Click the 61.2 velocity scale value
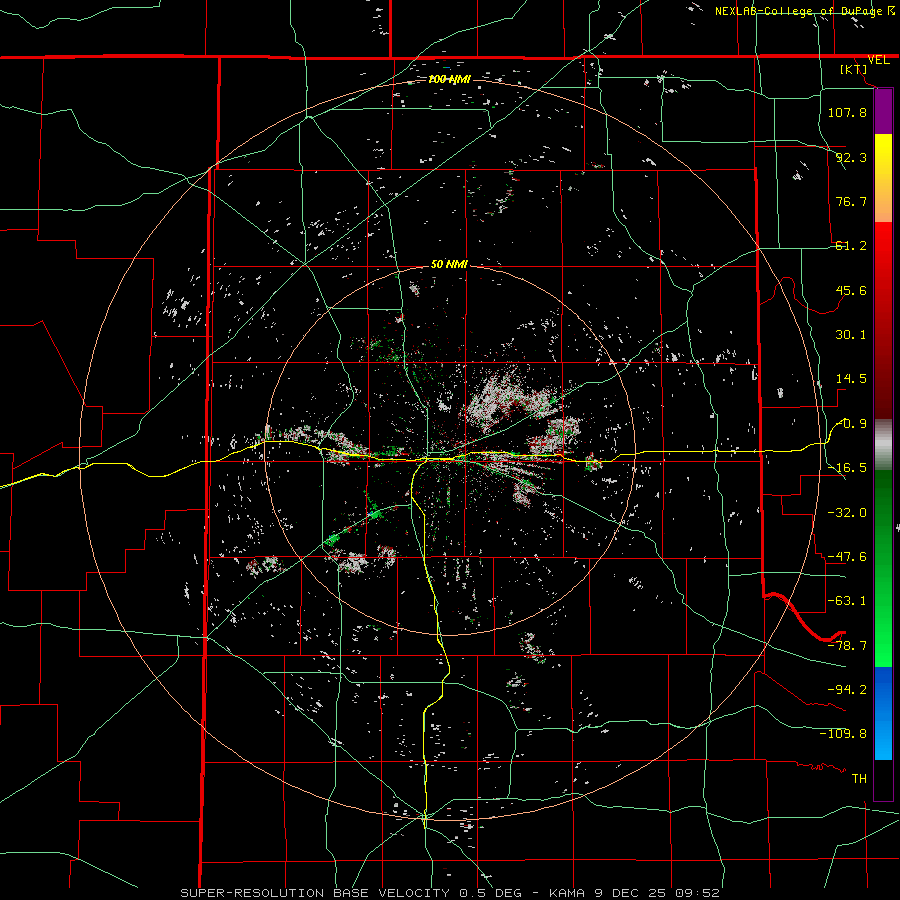The width and height of the screenshot is (900, 900). (x=851, y=246)
